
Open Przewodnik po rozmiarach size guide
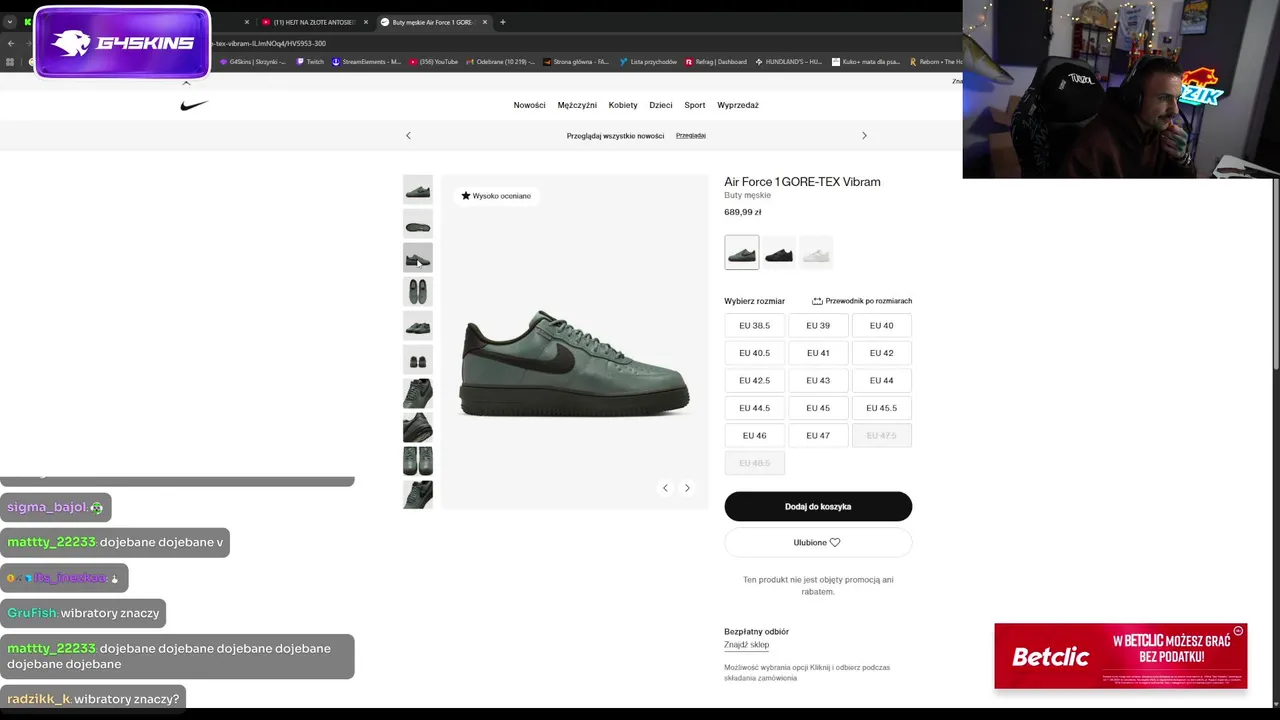coord(862,301)
